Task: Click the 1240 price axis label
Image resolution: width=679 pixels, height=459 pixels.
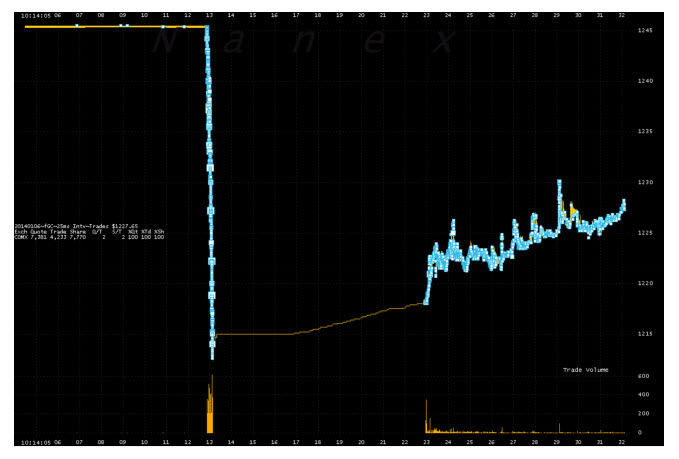Action: (645, 81)
